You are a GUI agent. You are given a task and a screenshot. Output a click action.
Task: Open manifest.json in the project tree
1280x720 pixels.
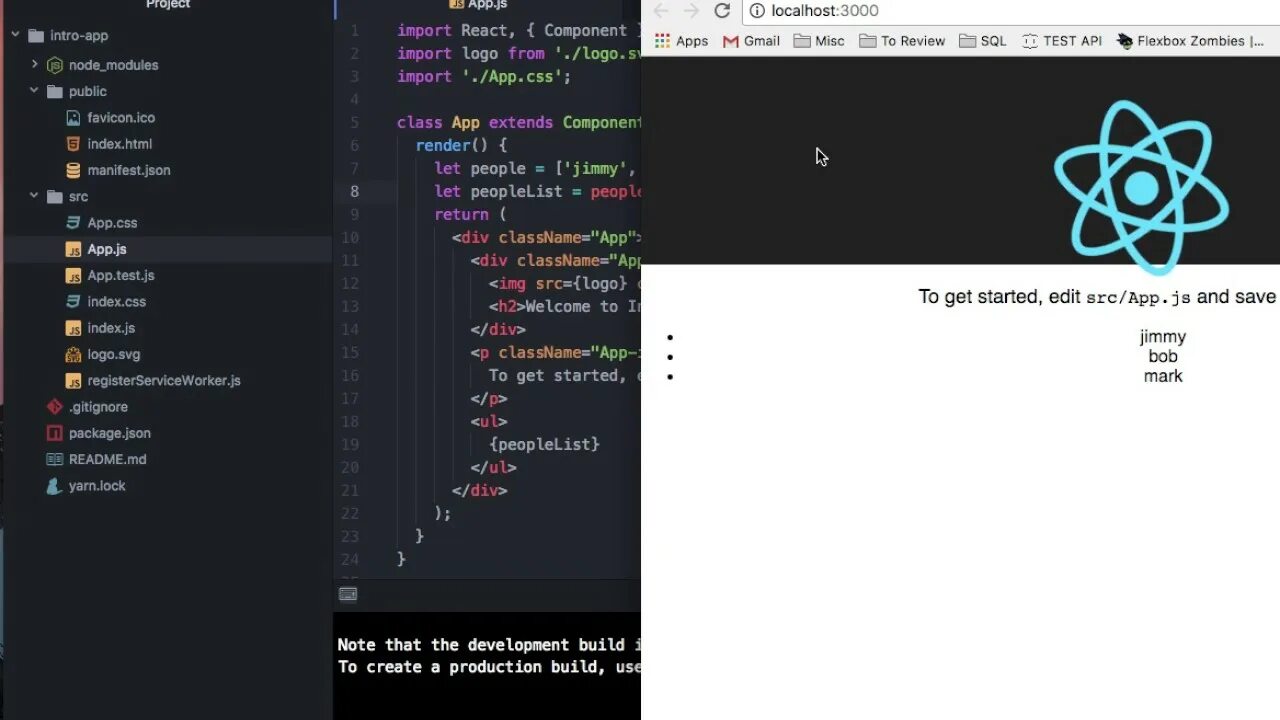[129, 170]
